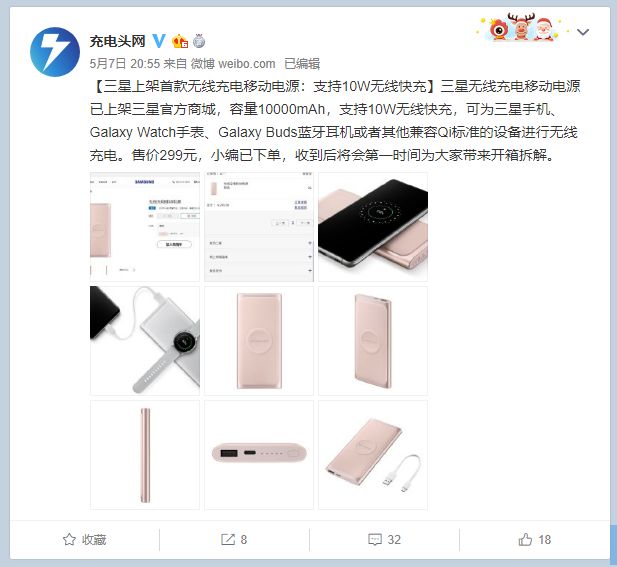Open the 充电头网 lightning bolt avatar
617x567 pixels.
point(55,52)
